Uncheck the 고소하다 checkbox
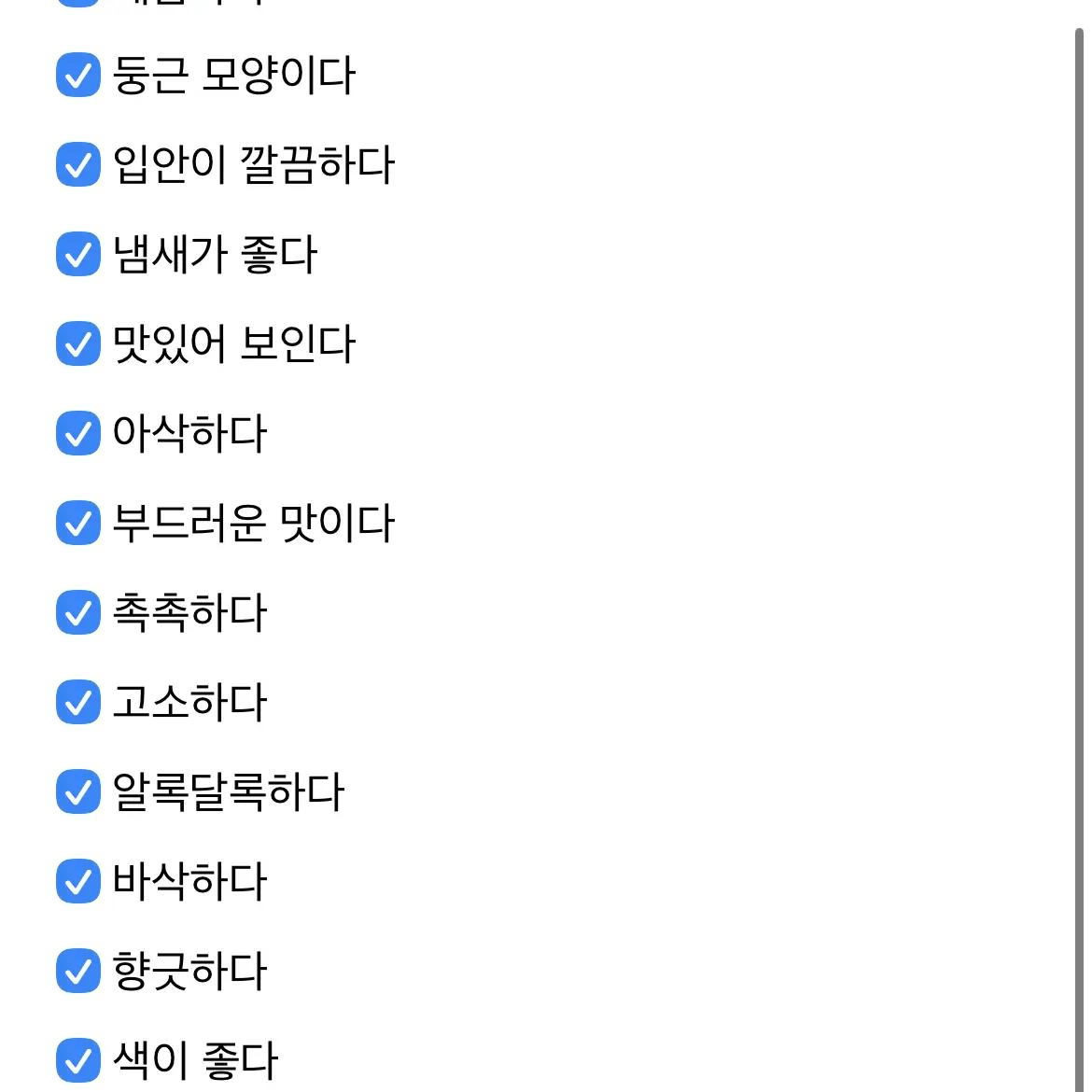Viewport: 1092px width, 1092px height. [77, 702]
